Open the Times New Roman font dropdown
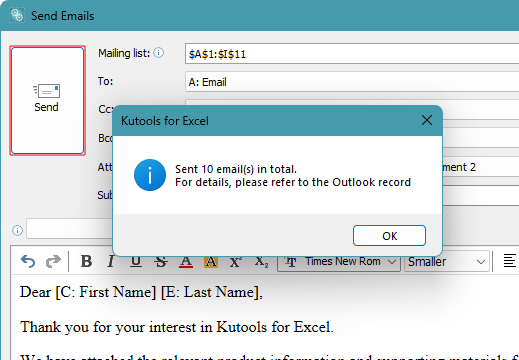 (339, 262)
